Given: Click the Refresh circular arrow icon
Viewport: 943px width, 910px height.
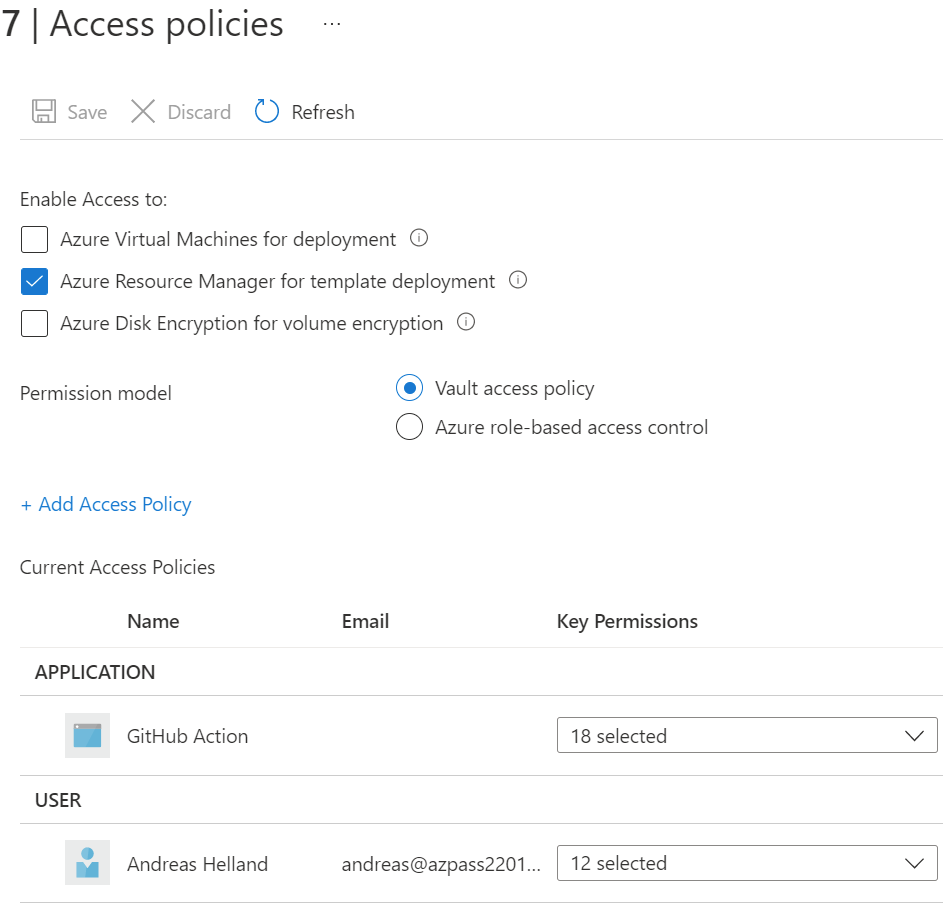Looking at the screenshot, I should [x=267, y=111].
